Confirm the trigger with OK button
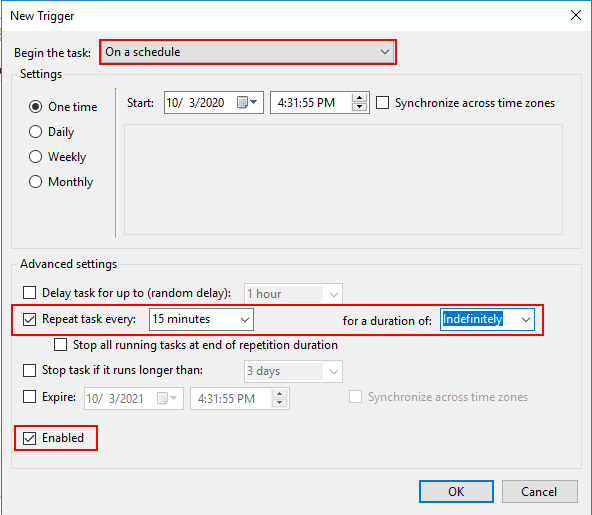Image resolution: width=592 pixels, height=515 pixels. coord(456,492)
